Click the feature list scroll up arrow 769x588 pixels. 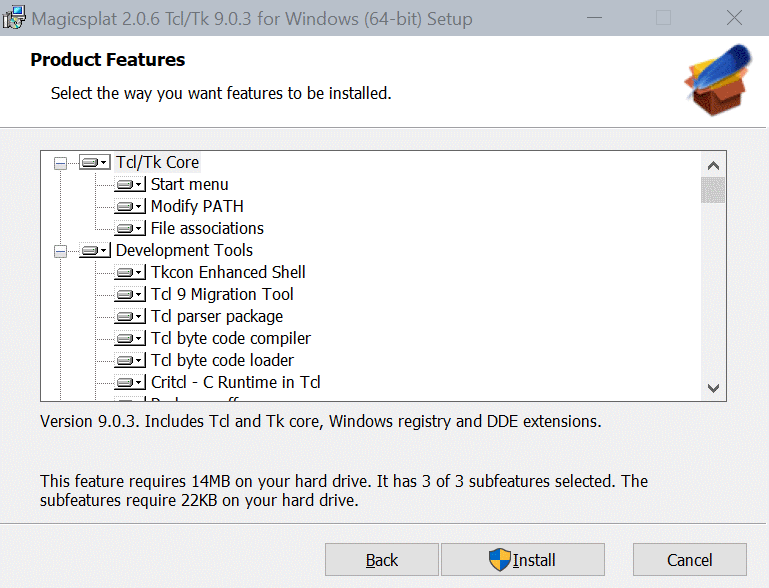point(714,166)
